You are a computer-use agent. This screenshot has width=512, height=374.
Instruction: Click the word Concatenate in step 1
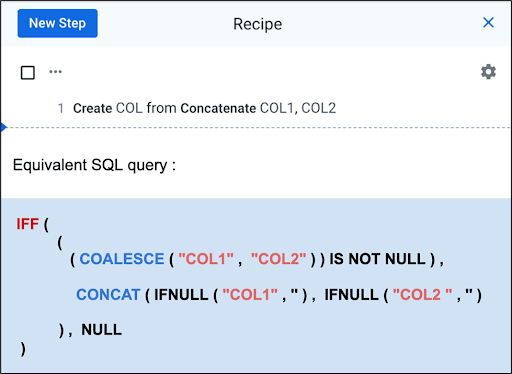218,108
